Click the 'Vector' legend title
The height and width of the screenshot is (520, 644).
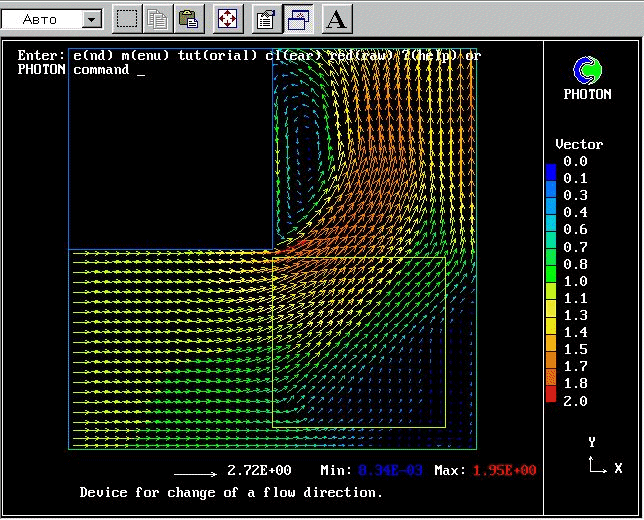(579, 145)
